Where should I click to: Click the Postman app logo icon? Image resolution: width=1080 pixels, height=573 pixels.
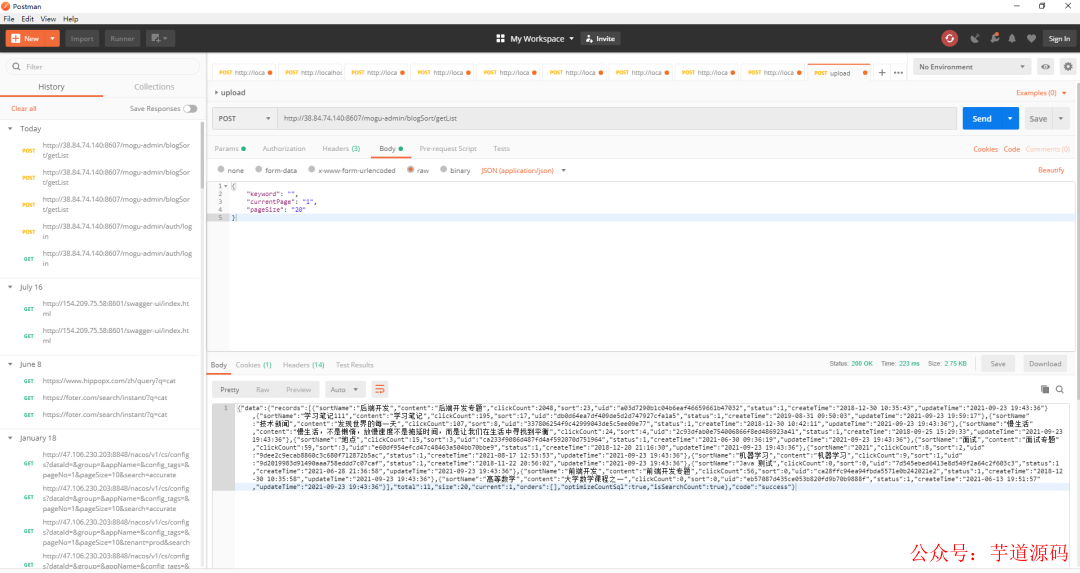(x=6, y=6)
